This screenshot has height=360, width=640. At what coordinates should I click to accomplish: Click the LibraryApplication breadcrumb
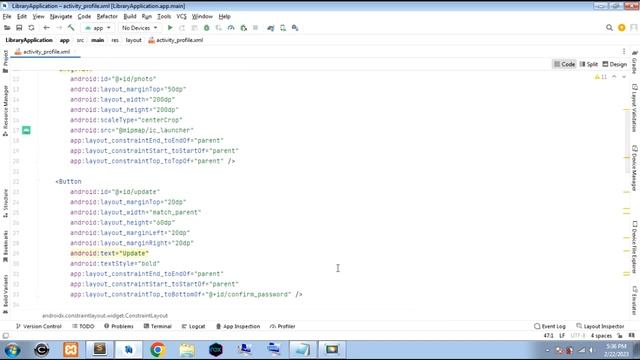[x=29, y=40]
